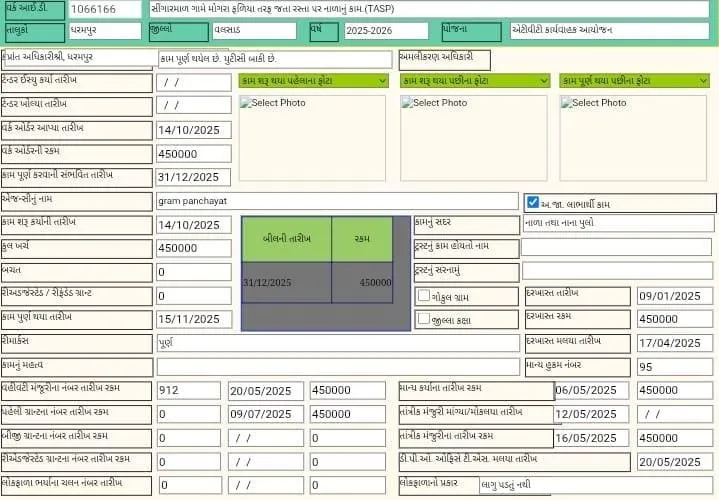This screenshot has width=719, height=500.
Task: Click the લોકફાળા ચલન date empty field
Action: point(266,485)
